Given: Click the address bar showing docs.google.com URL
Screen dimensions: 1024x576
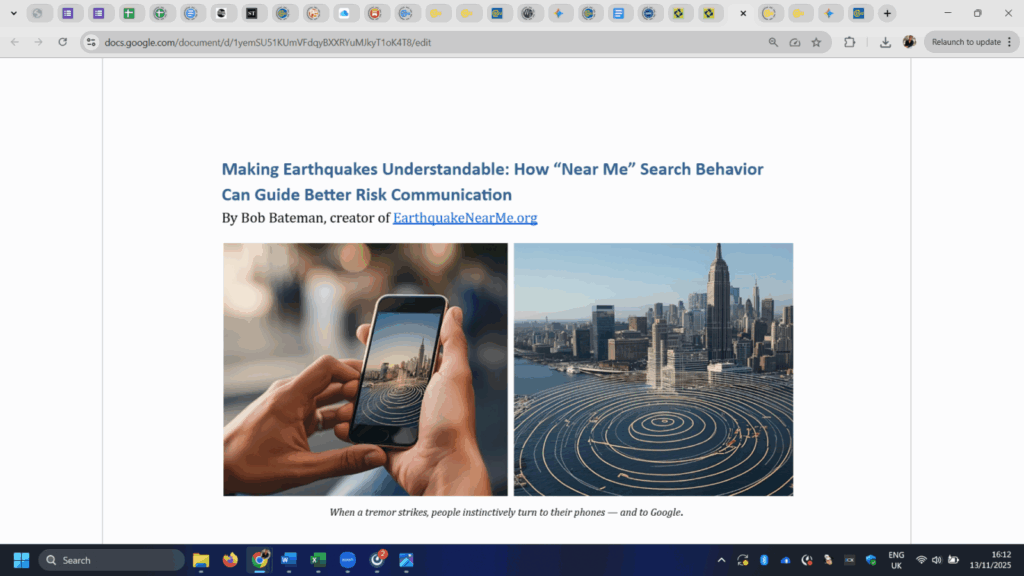Looking at the screenshot, I should click(431, 42).
